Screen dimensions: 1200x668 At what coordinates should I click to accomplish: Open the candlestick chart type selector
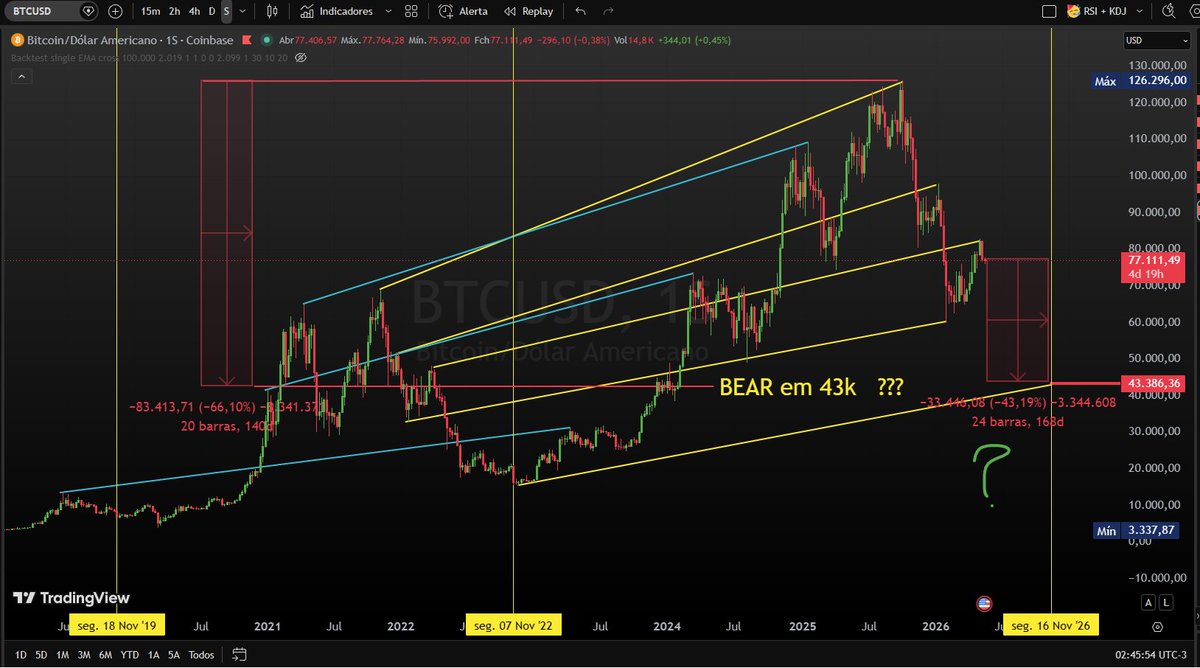273,11
